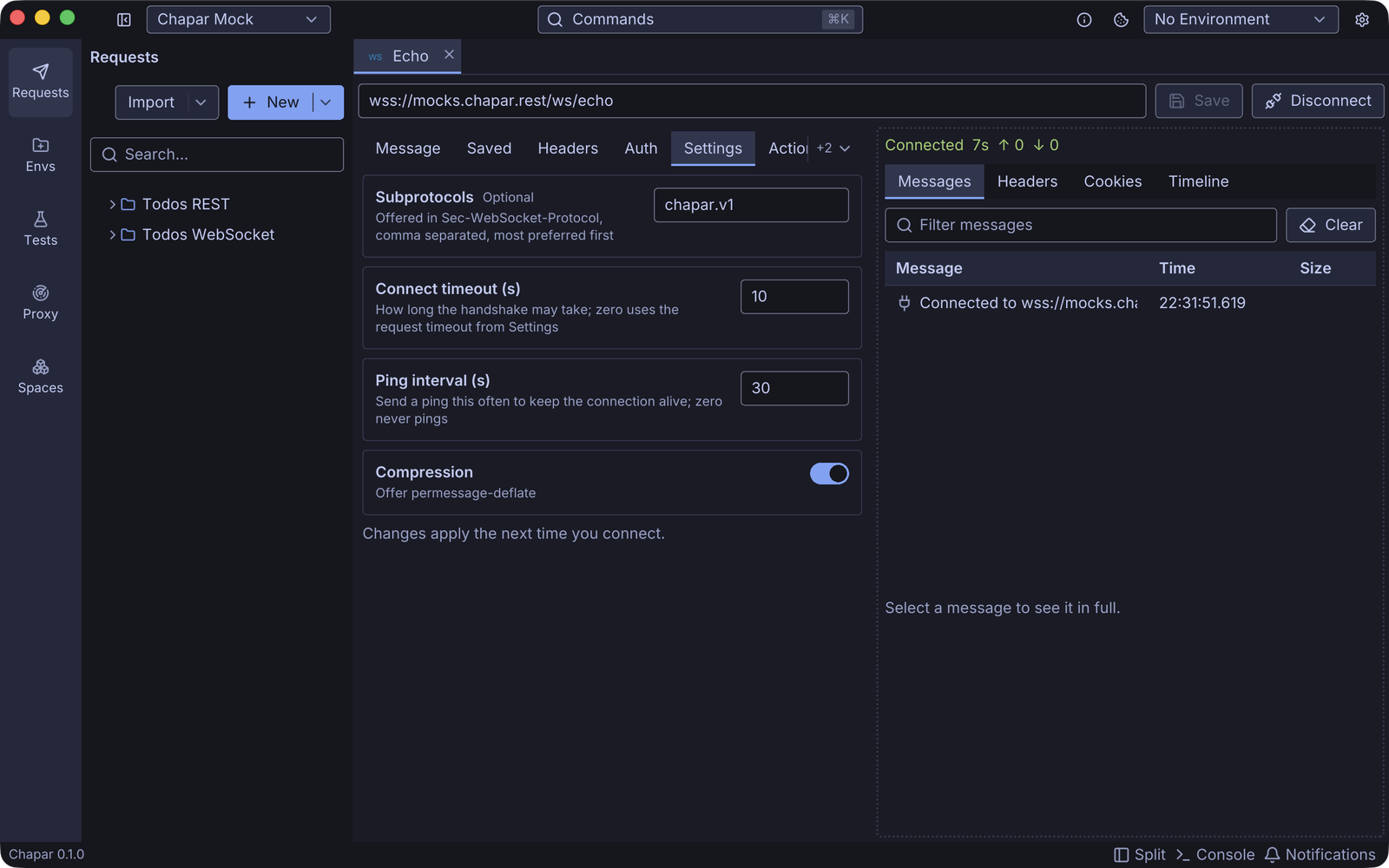Open the Commands search bar

(700, 19)
